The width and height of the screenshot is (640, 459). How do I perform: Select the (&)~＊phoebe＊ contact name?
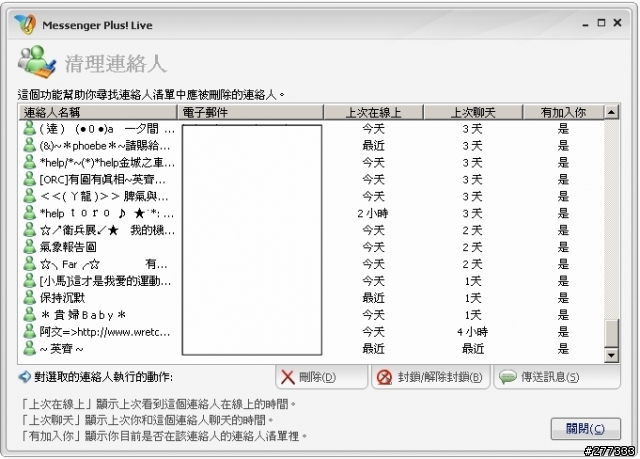tap(105, 146)
